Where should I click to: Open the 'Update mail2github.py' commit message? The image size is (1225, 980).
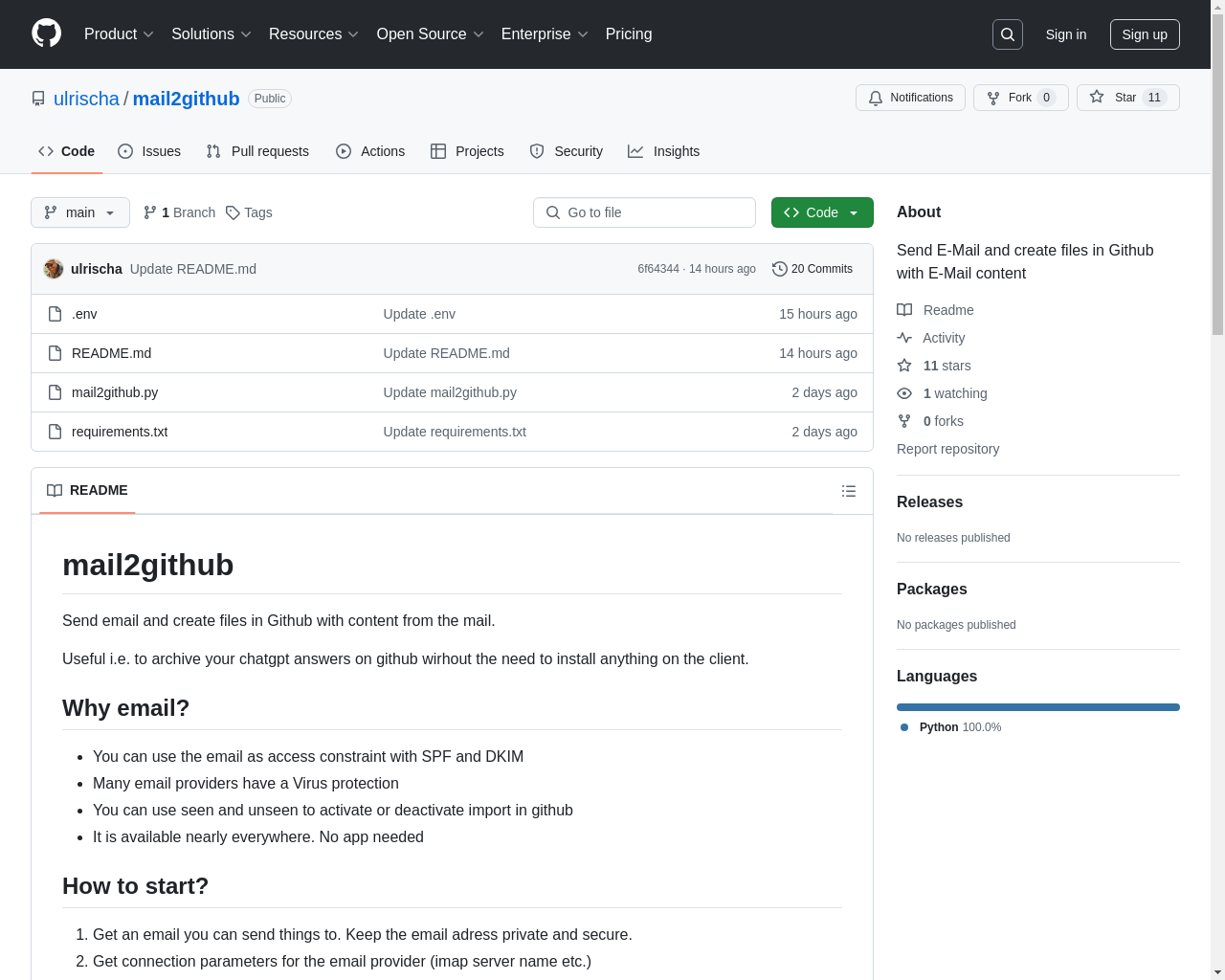(x=450, y=392)
